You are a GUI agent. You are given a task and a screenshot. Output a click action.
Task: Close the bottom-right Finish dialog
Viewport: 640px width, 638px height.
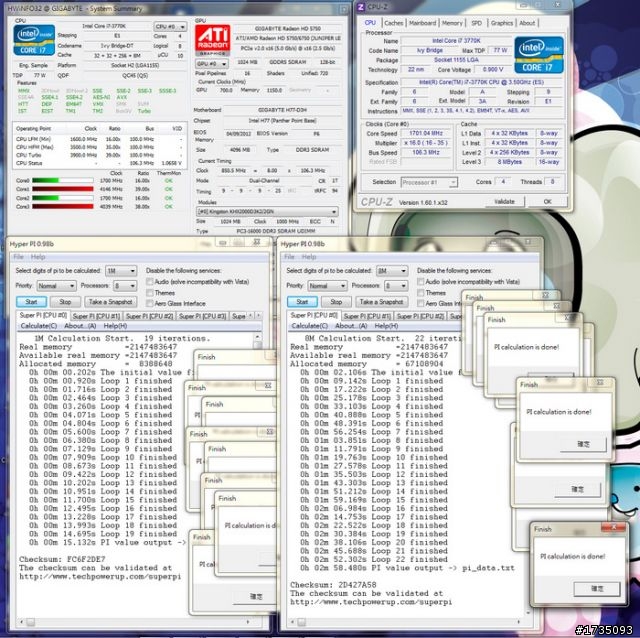point(614,527)
